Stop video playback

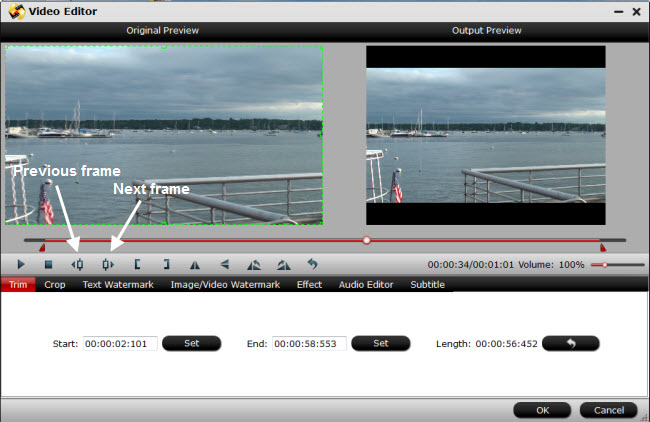49,264
